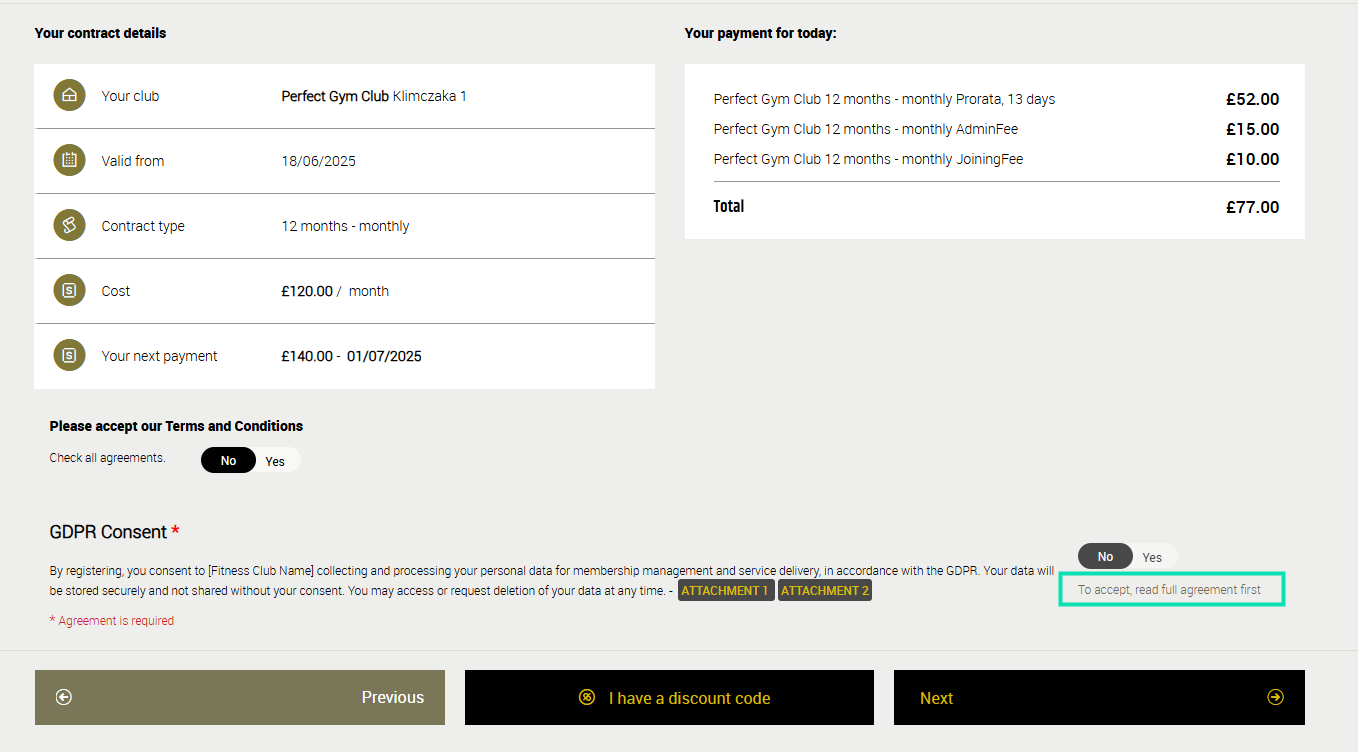
Task: Click the Contract type icon
Action: (69, 226)
